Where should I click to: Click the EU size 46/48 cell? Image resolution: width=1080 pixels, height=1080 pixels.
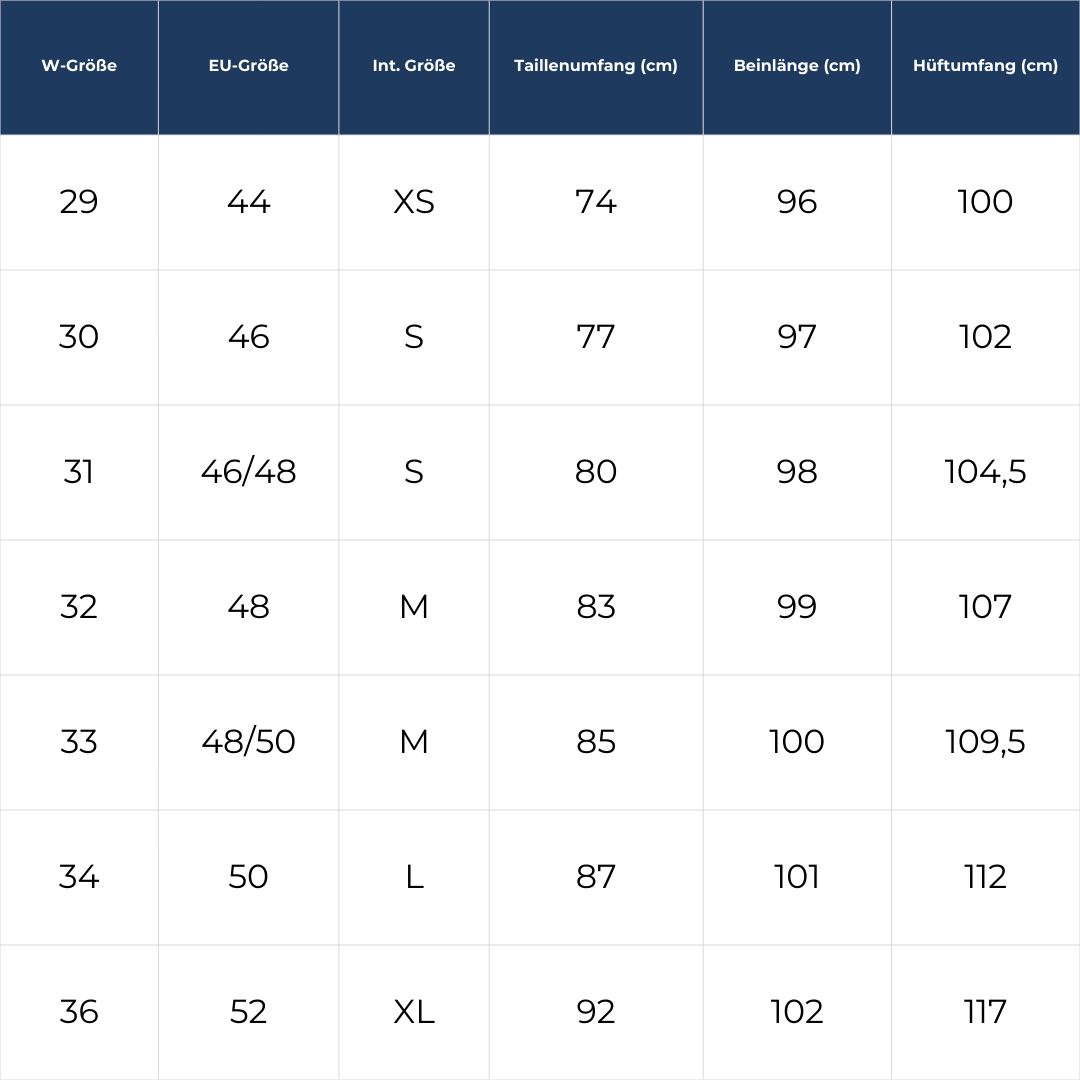[x=248, y=472]
